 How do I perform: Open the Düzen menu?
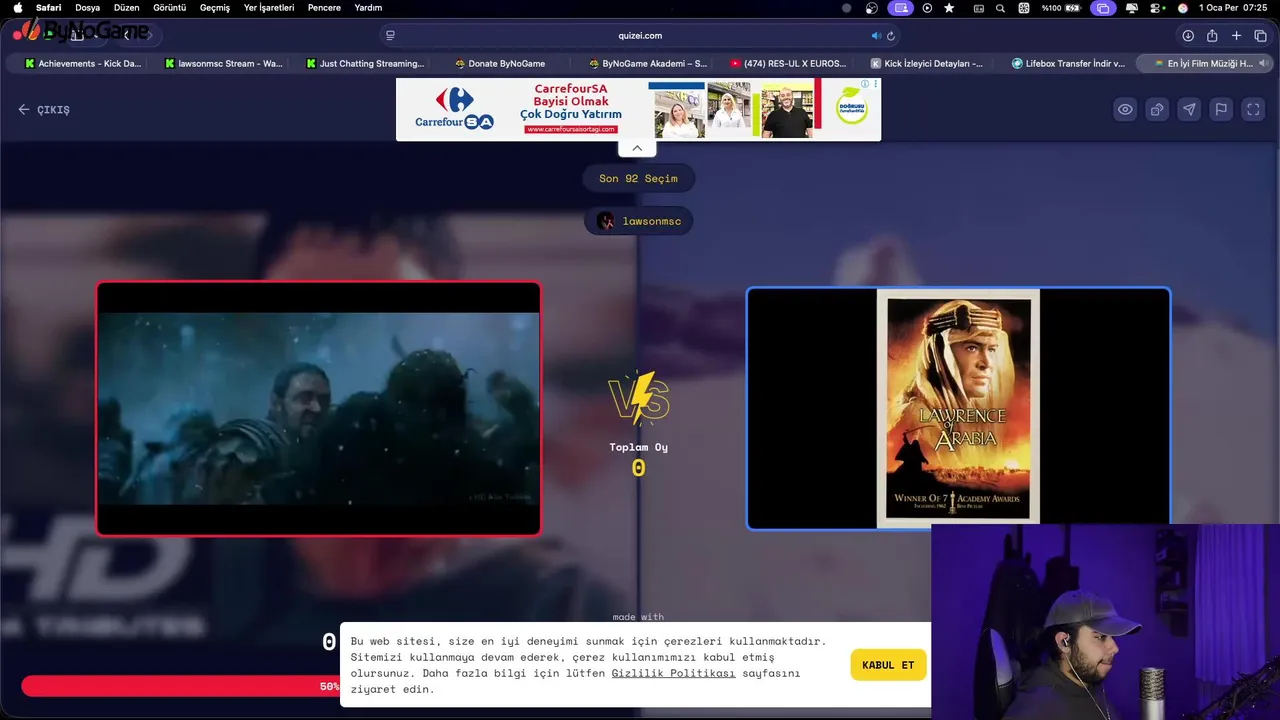click(126, 8)
